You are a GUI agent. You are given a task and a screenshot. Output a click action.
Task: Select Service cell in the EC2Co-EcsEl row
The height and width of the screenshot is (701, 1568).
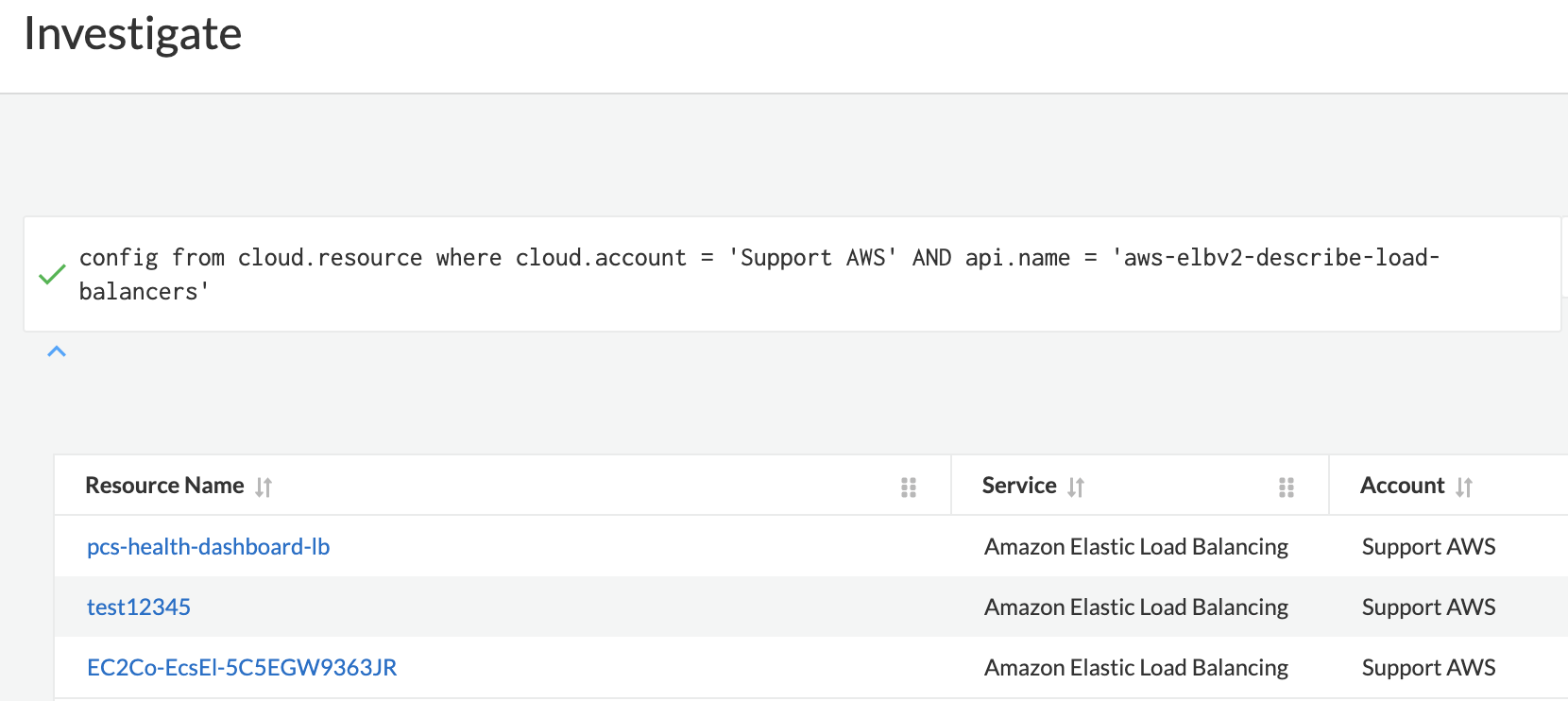coord(1135,668)
